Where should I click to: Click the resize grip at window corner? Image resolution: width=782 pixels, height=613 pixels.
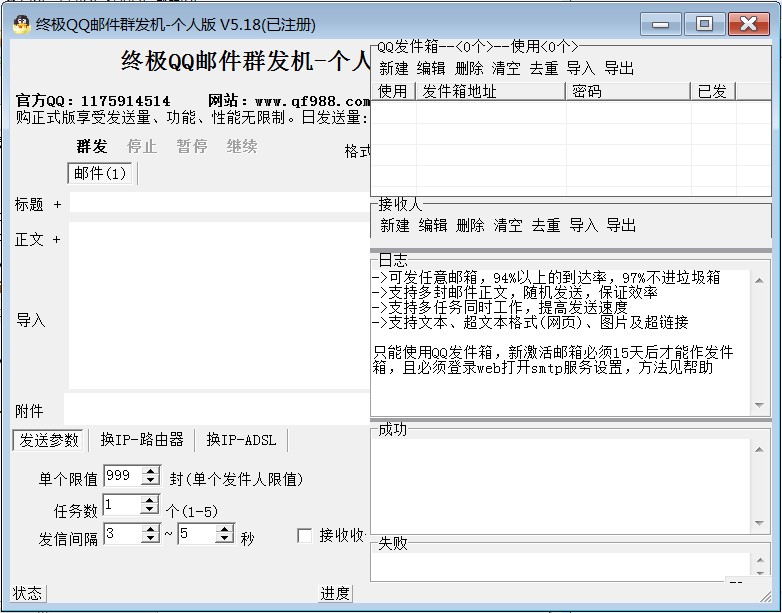tap(765, 596)
